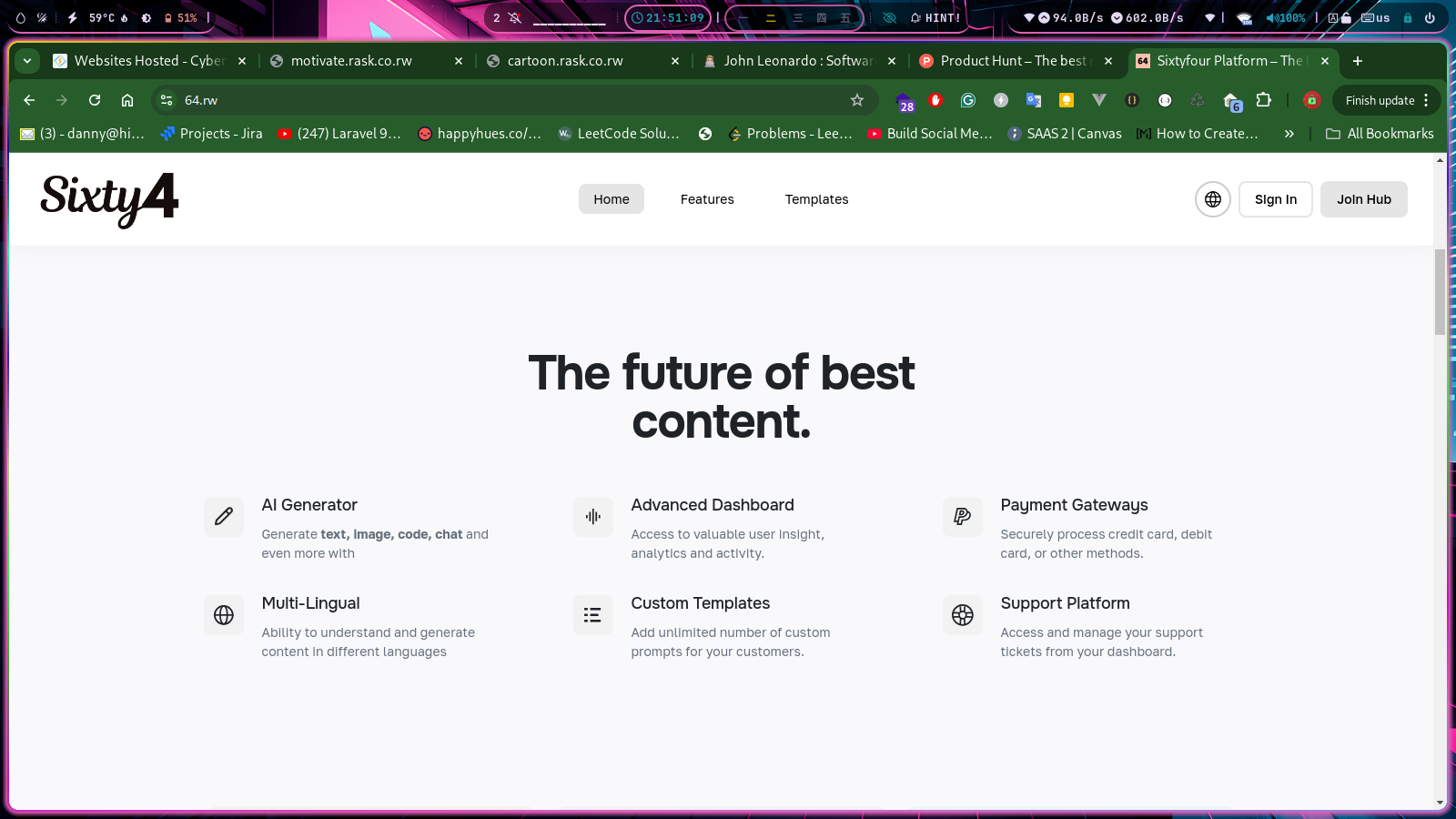The width and height of the screenshot is (1456, 819).
Task: Close the Sixtyfour Platform tab
Action: [x=1325, y=61]
